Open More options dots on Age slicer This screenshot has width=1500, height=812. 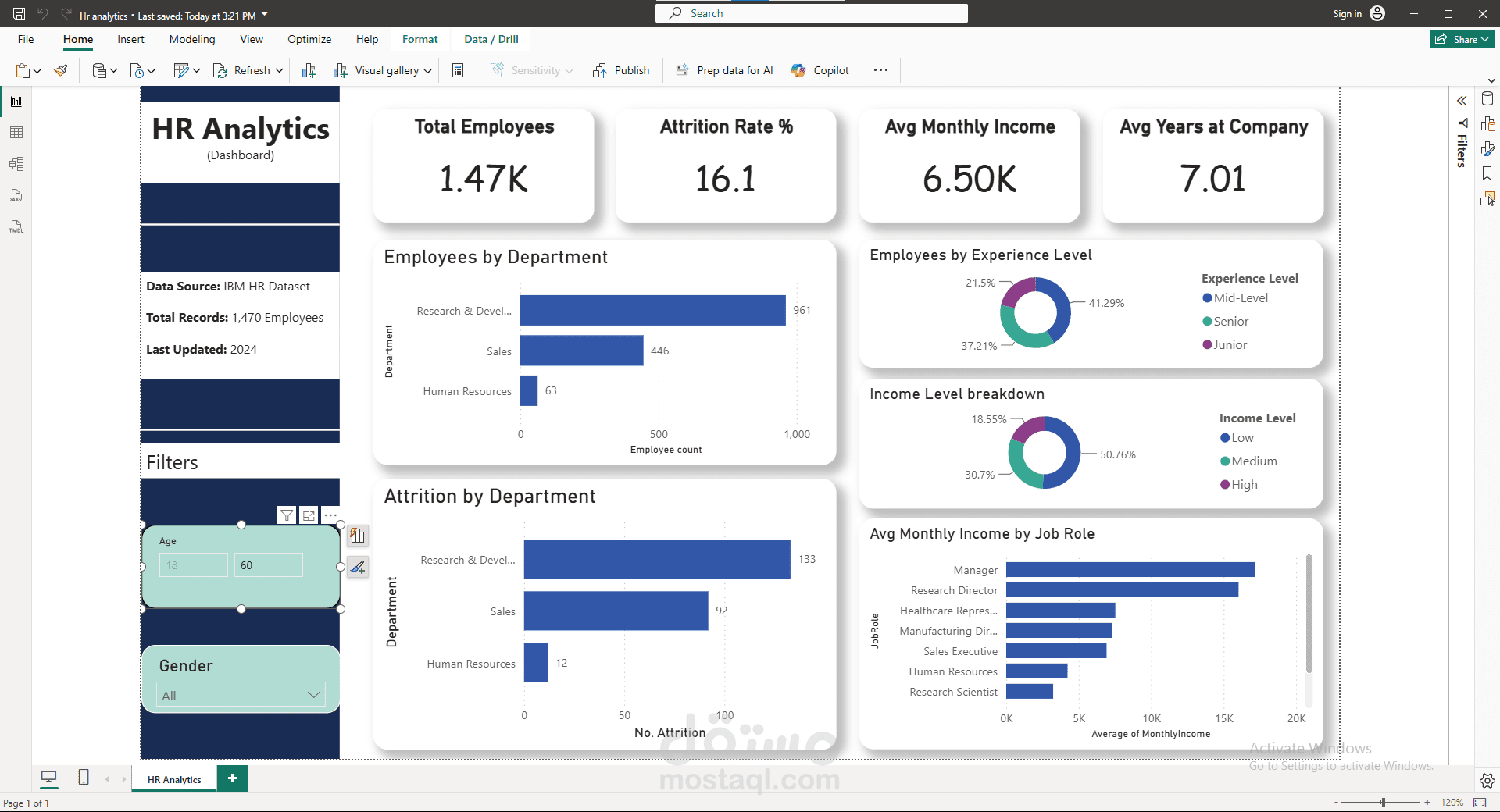[330, 515]
